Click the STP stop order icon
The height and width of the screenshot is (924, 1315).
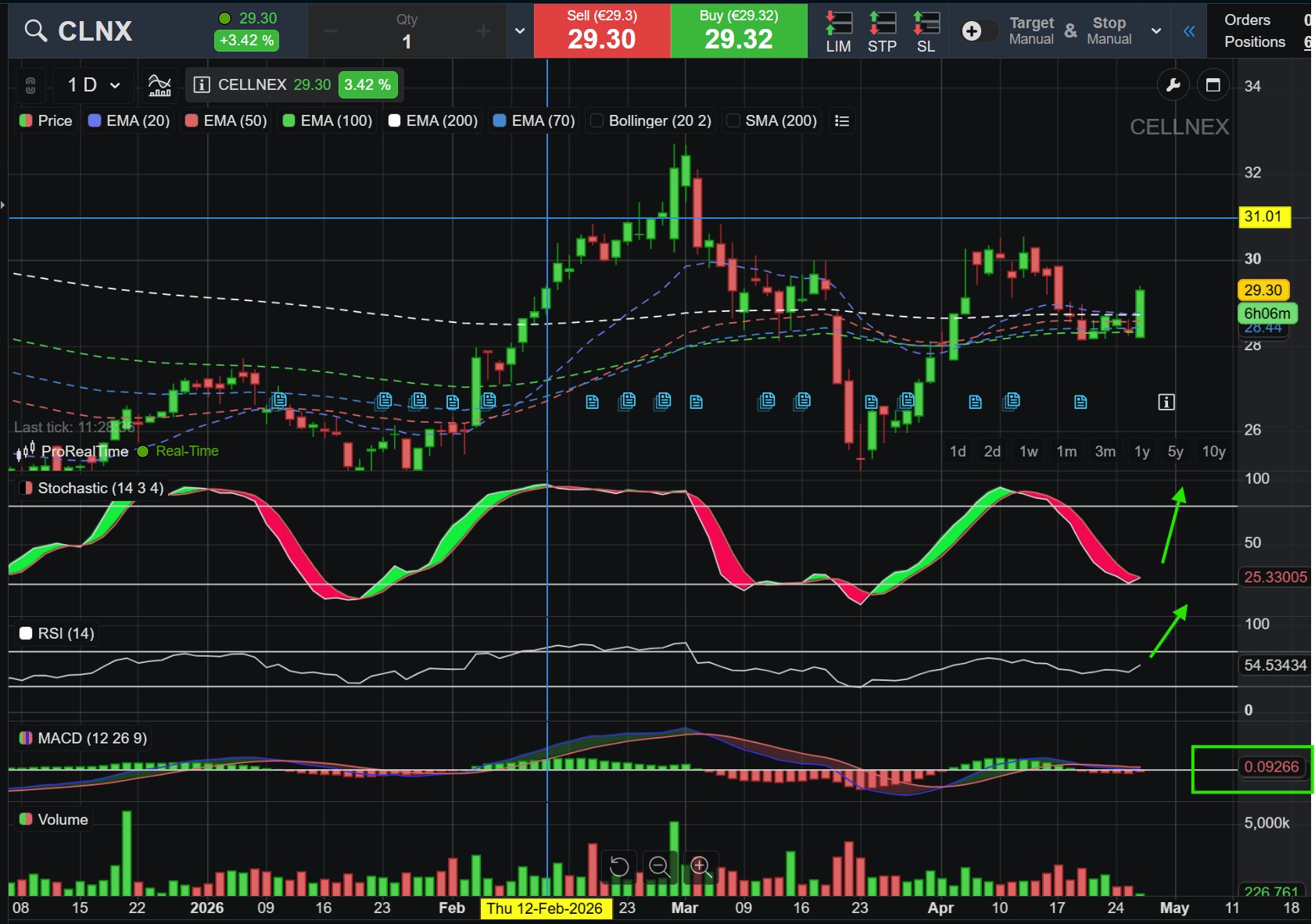pos(882,31)
